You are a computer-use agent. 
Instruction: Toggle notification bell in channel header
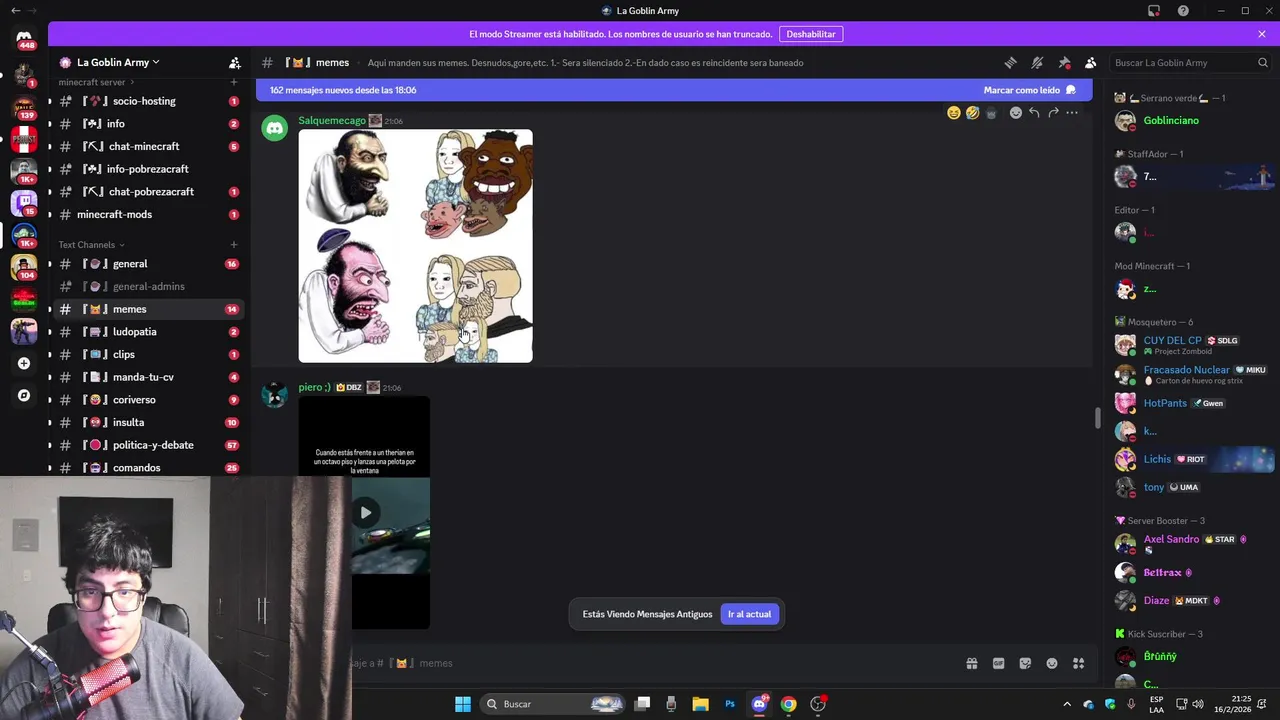click(x=1037, y=62)
